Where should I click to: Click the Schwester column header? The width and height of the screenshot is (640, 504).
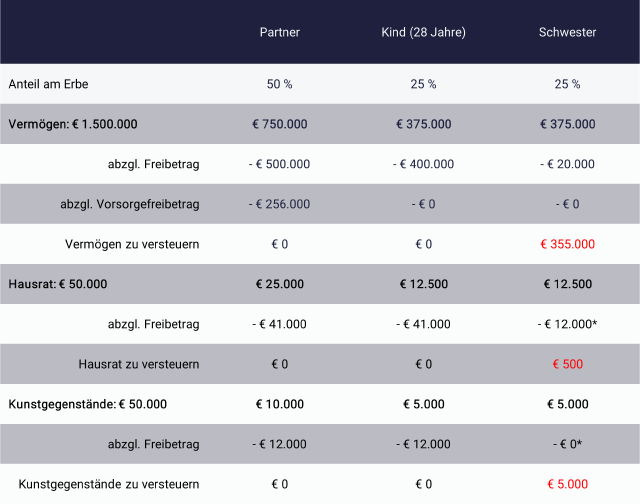tap(567, 32)
